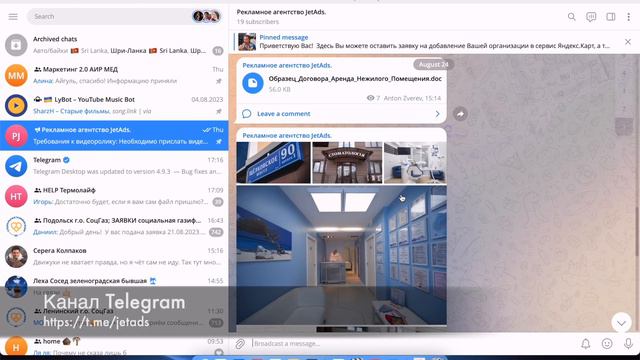640x360 pixels.
Task: Open the channel name above the photo album
Action: pyautogui.click(x=287, y=136)
